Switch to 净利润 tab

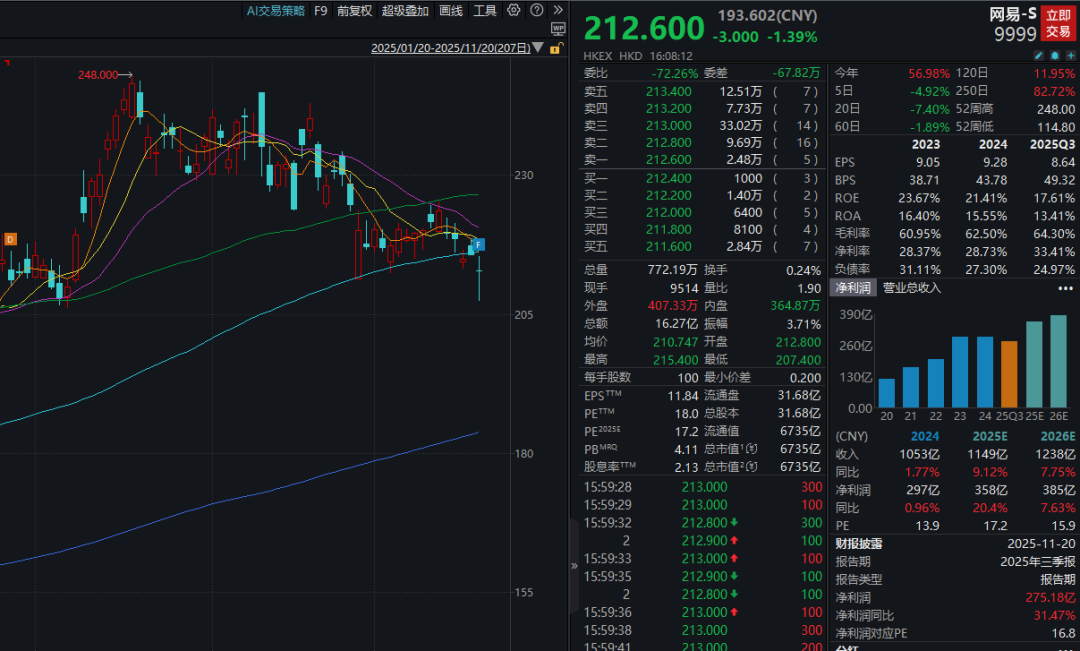[x=853, y=288]
